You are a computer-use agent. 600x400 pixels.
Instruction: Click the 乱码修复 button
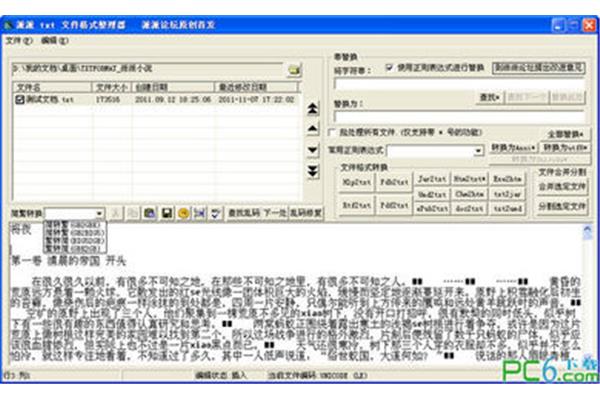[x=305, y=213]
